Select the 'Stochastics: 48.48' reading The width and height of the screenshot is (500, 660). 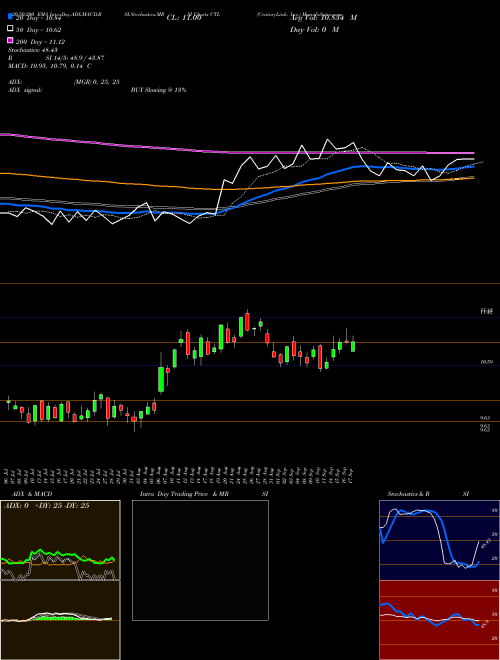click(33, 50)
